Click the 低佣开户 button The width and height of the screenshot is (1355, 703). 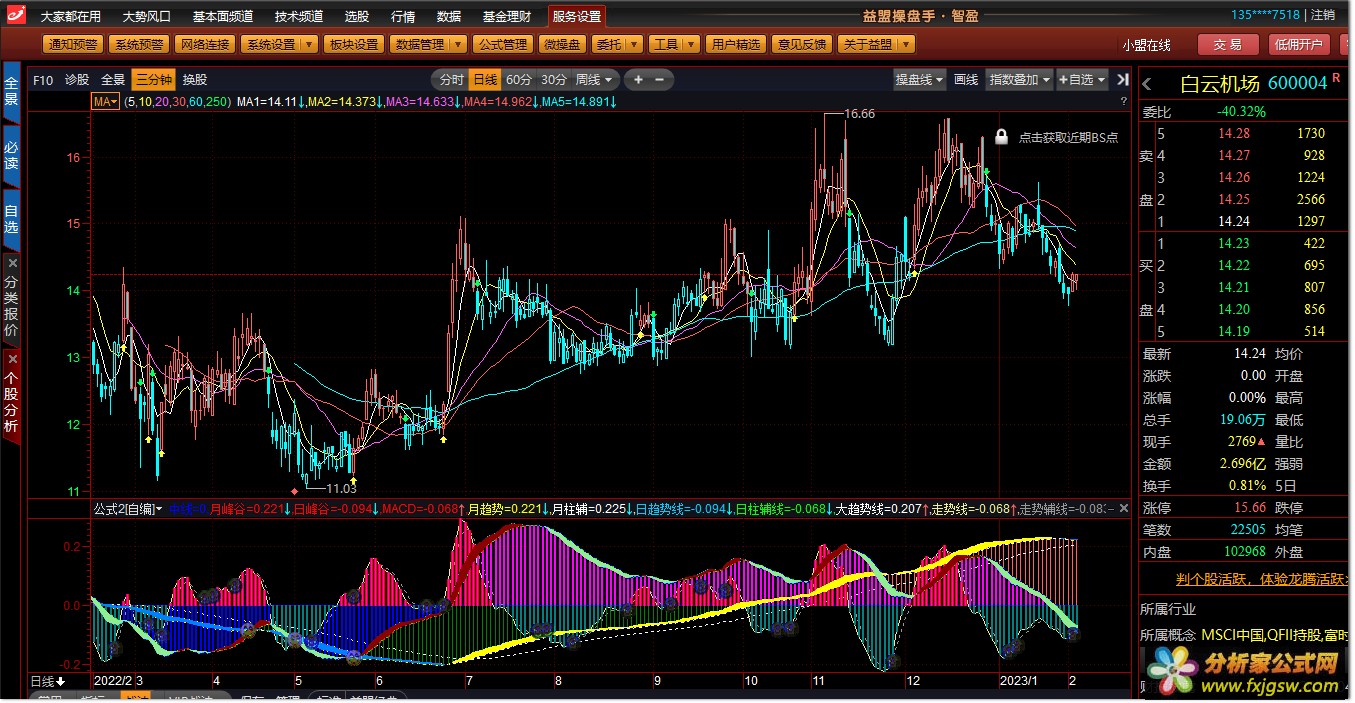click(x=1299, y=45)
